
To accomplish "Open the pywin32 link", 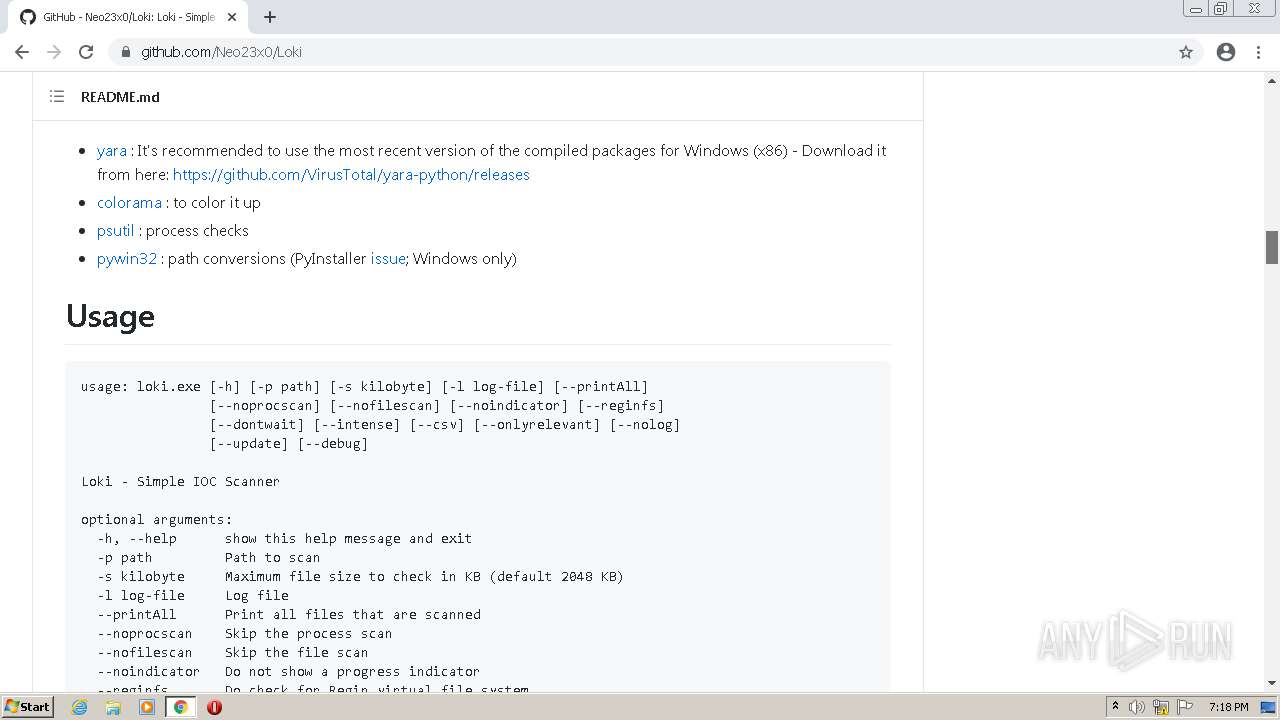I will 127,259.
